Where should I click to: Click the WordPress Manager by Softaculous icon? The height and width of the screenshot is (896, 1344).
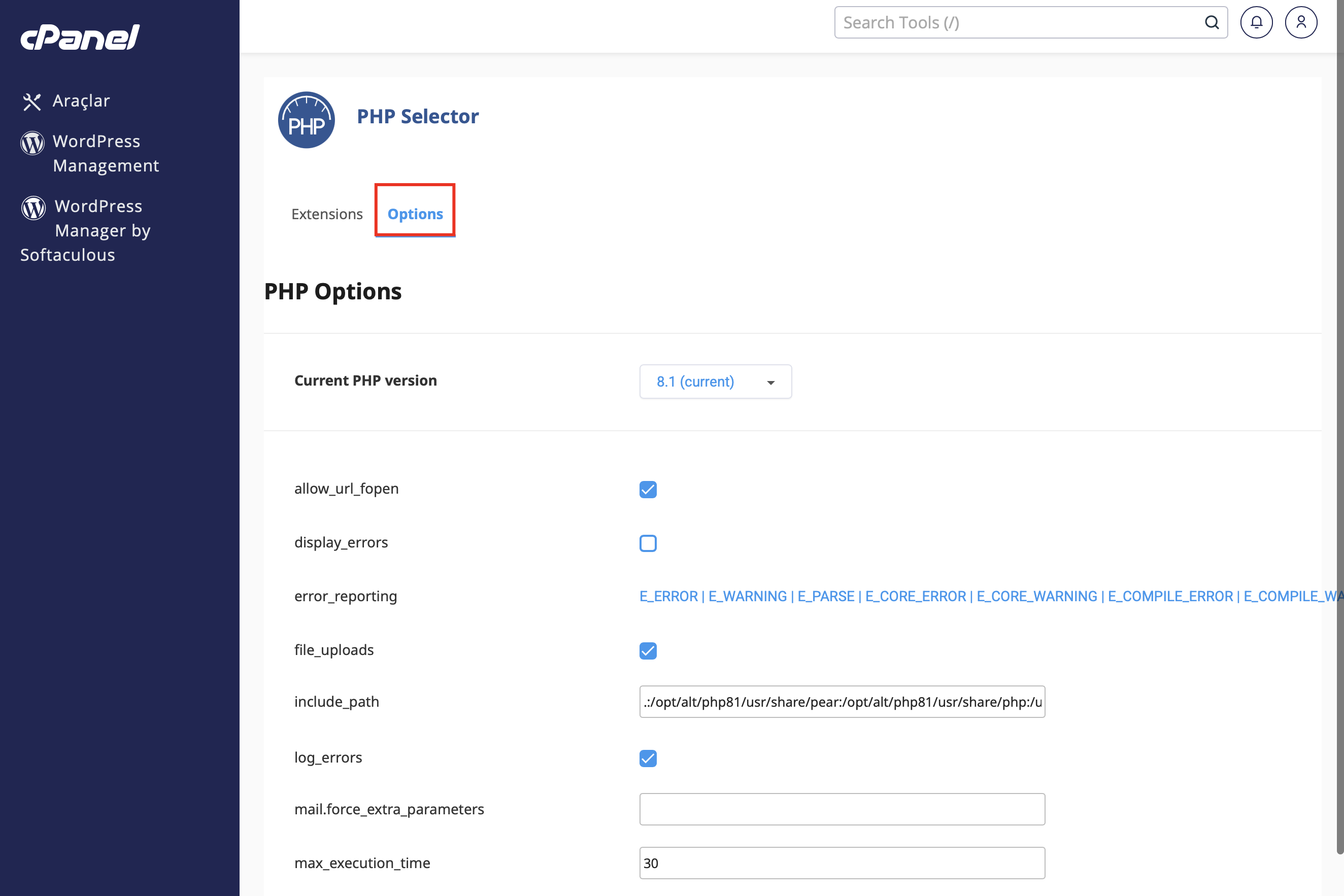click(x=33, y=208)
